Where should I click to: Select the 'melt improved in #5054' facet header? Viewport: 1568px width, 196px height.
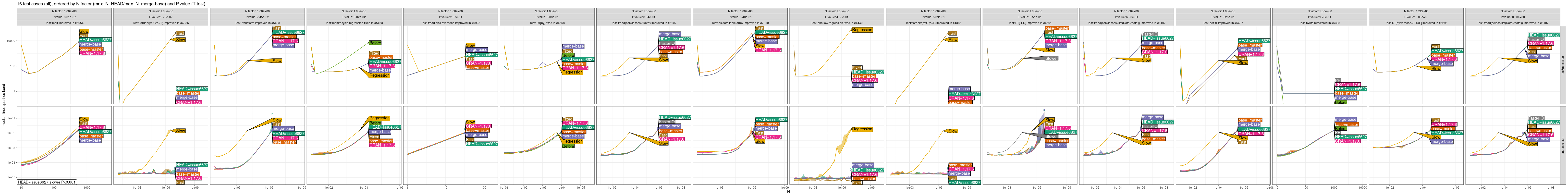[x=64, y=23]
